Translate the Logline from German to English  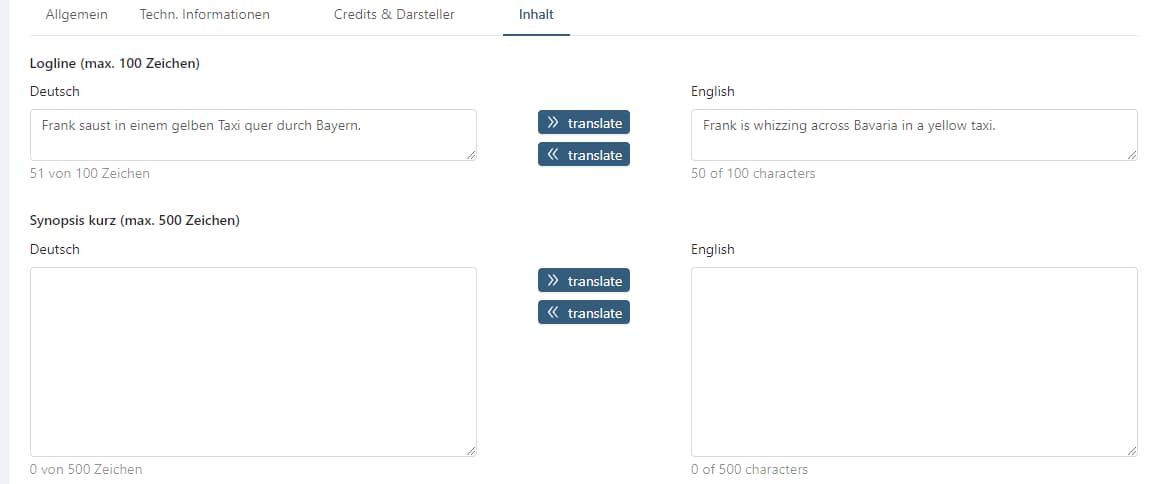click(x=584, y=123)
